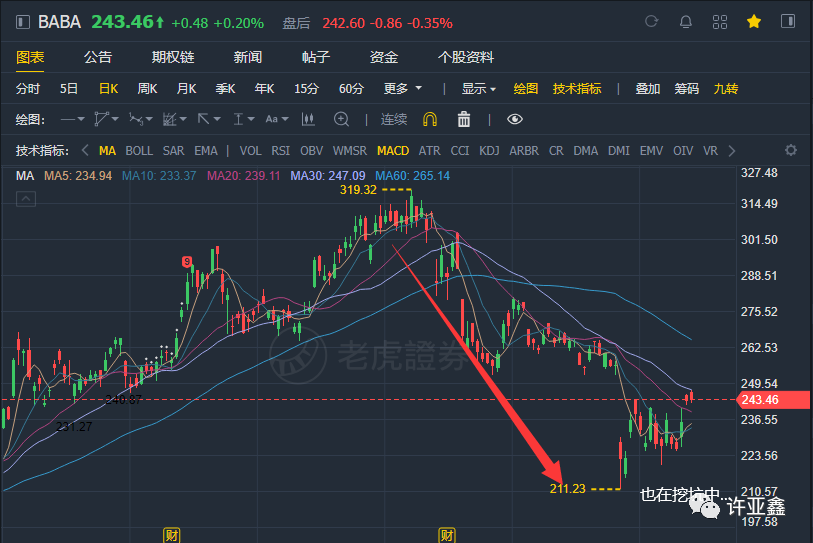813x543 pixels.
Task: Select the 分时 intraday timeframe
Action: pos(28,89)
